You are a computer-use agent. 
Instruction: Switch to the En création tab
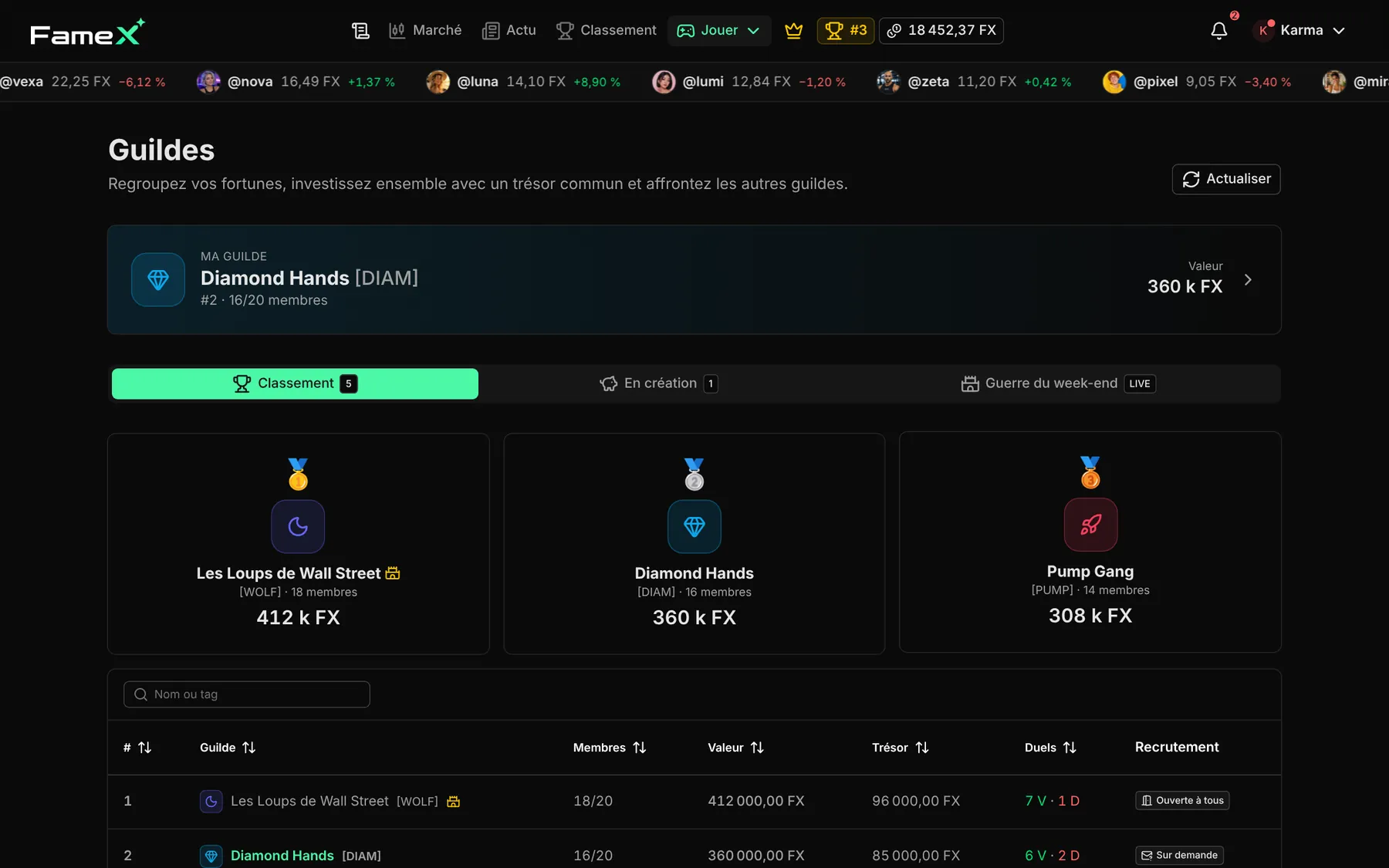click(x=659, y=383)
